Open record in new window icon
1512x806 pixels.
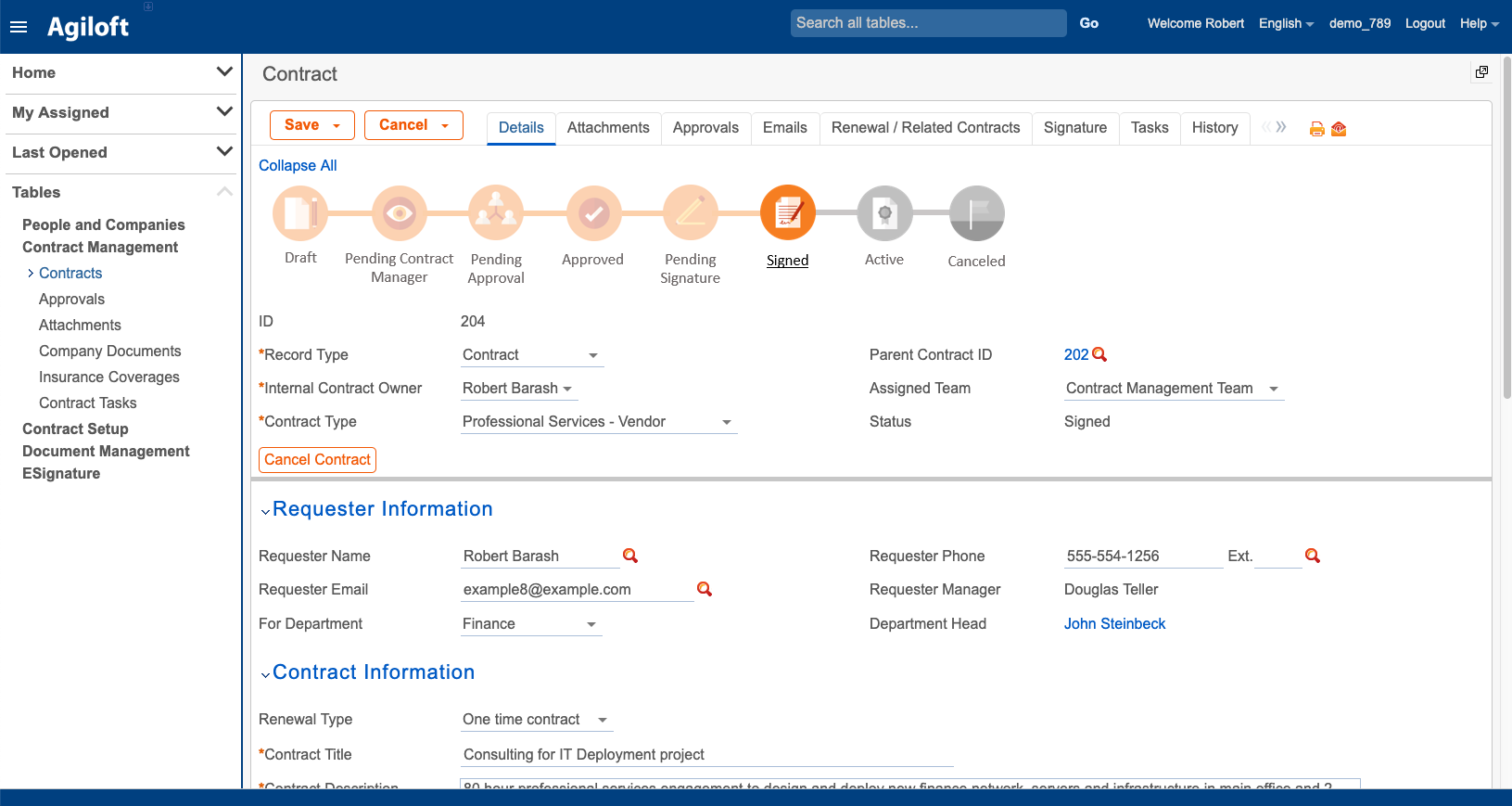pyautogui.click(x=1481, y=72)
